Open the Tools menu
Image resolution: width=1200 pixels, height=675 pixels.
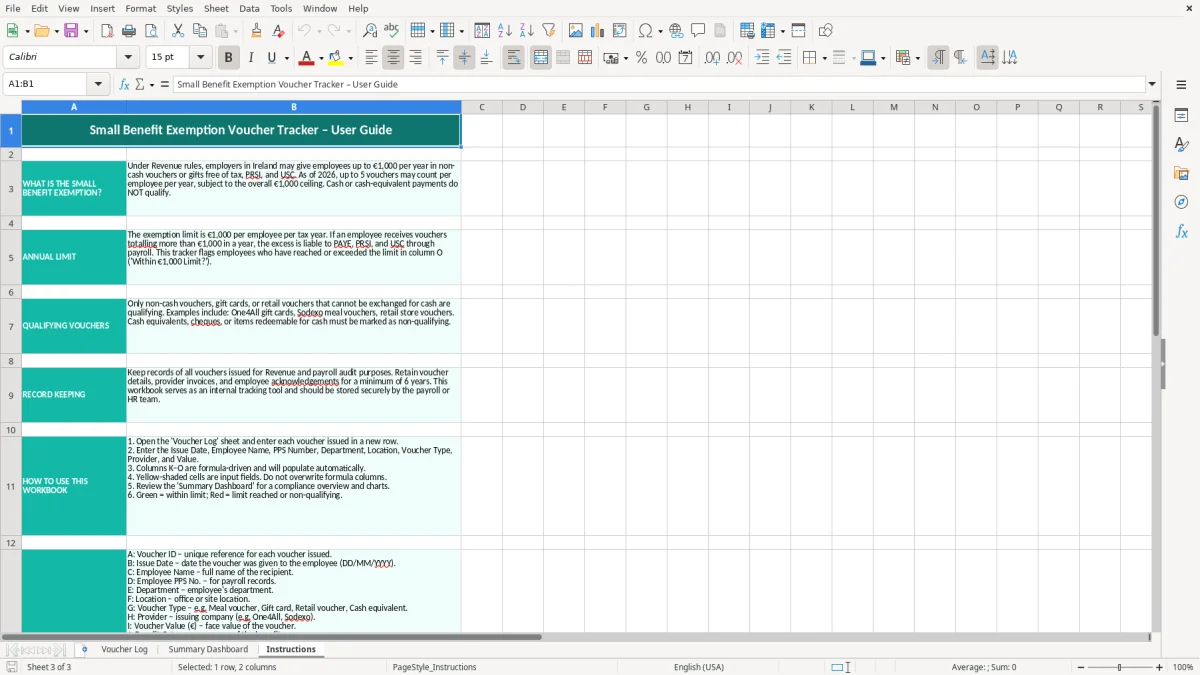281,8
